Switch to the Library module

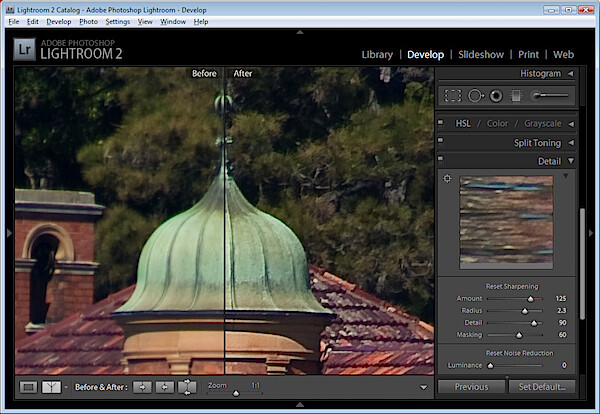point(377,55)
